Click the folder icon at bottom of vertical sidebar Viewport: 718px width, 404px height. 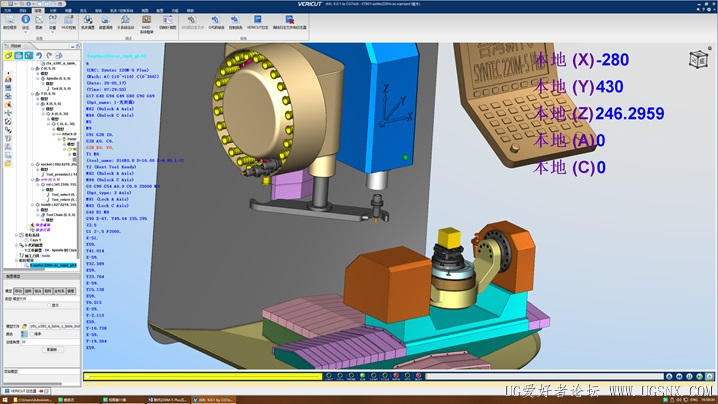tap(8, 163)
